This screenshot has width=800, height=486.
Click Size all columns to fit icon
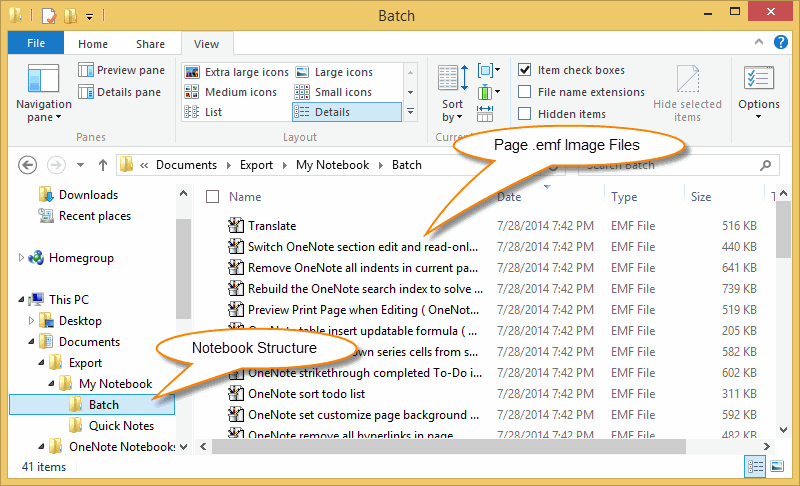tap(485, 114)
